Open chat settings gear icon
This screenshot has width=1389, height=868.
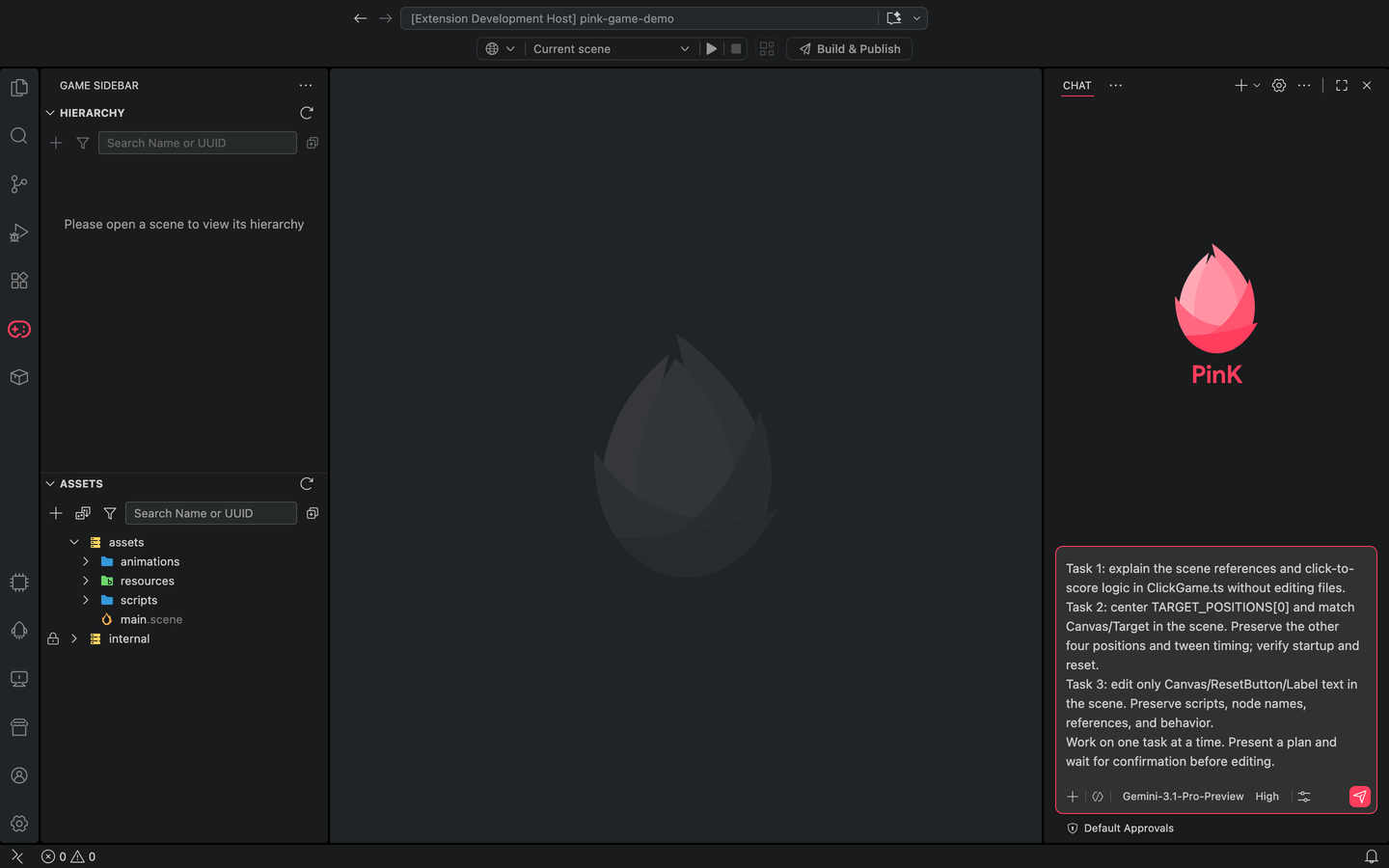tap(1279, 86)
